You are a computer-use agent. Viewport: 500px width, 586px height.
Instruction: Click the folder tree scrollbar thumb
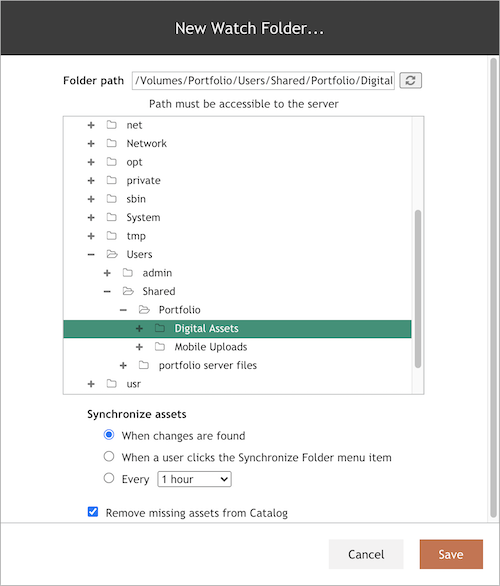pyautogui.click(x=418, y=289)
